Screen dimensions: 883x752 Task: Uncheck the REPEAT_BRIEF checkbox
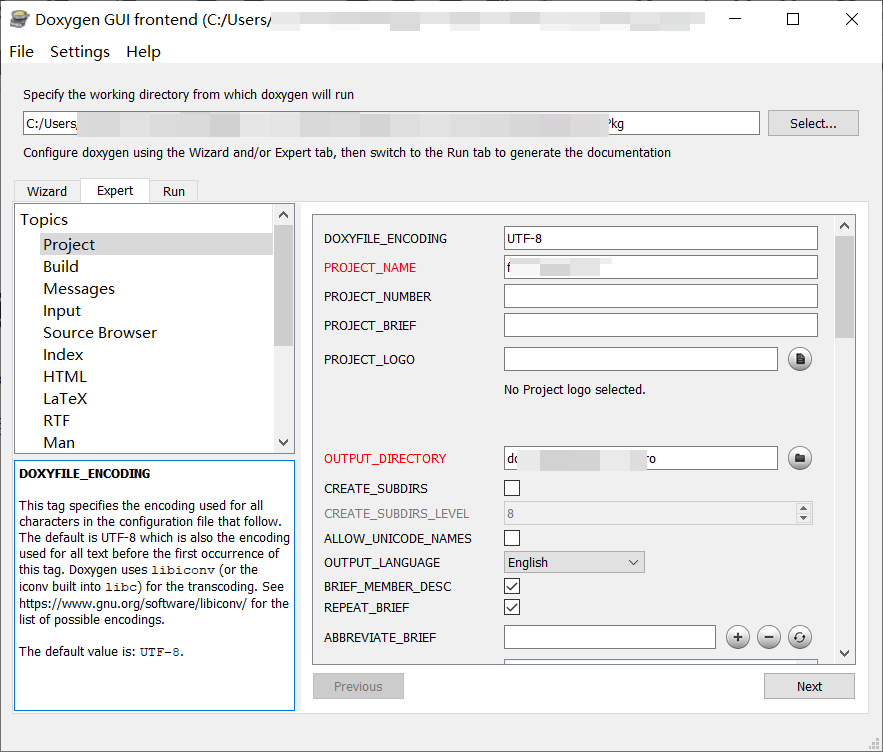click(512, 607)
